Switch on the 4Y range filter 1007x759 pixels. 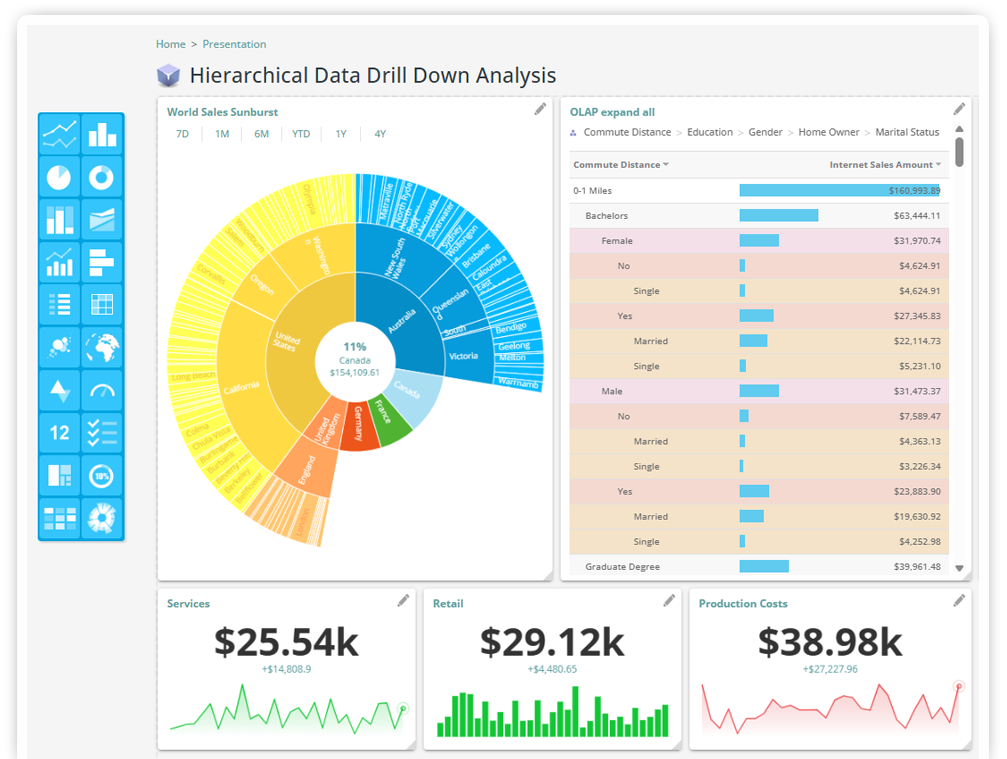379,133
